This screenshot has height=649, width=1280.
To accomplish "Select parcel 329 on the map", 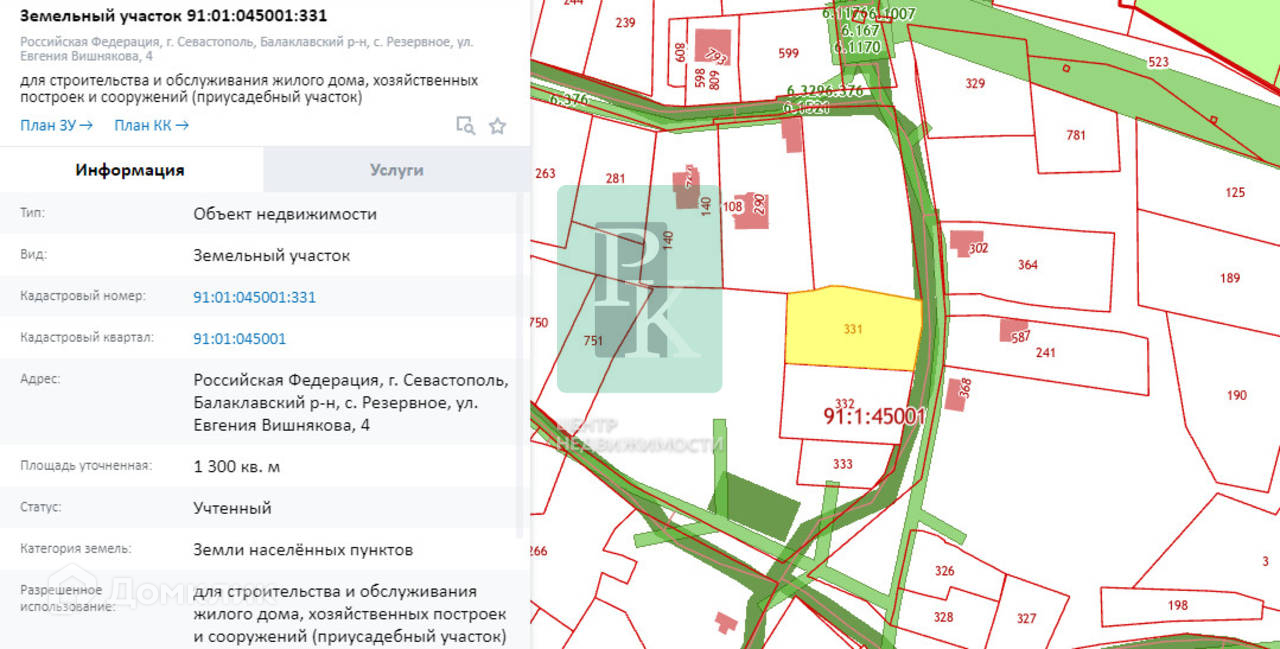I will (x=975, y=84).
